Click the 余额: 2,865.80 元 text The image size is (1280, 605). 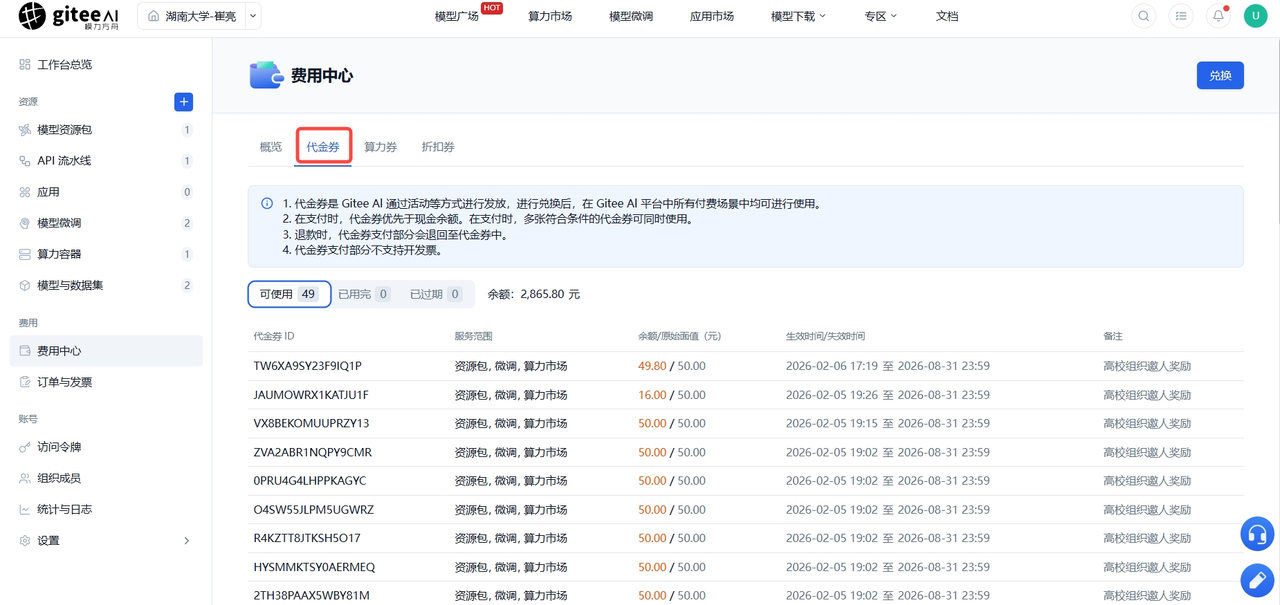(534, 294)
